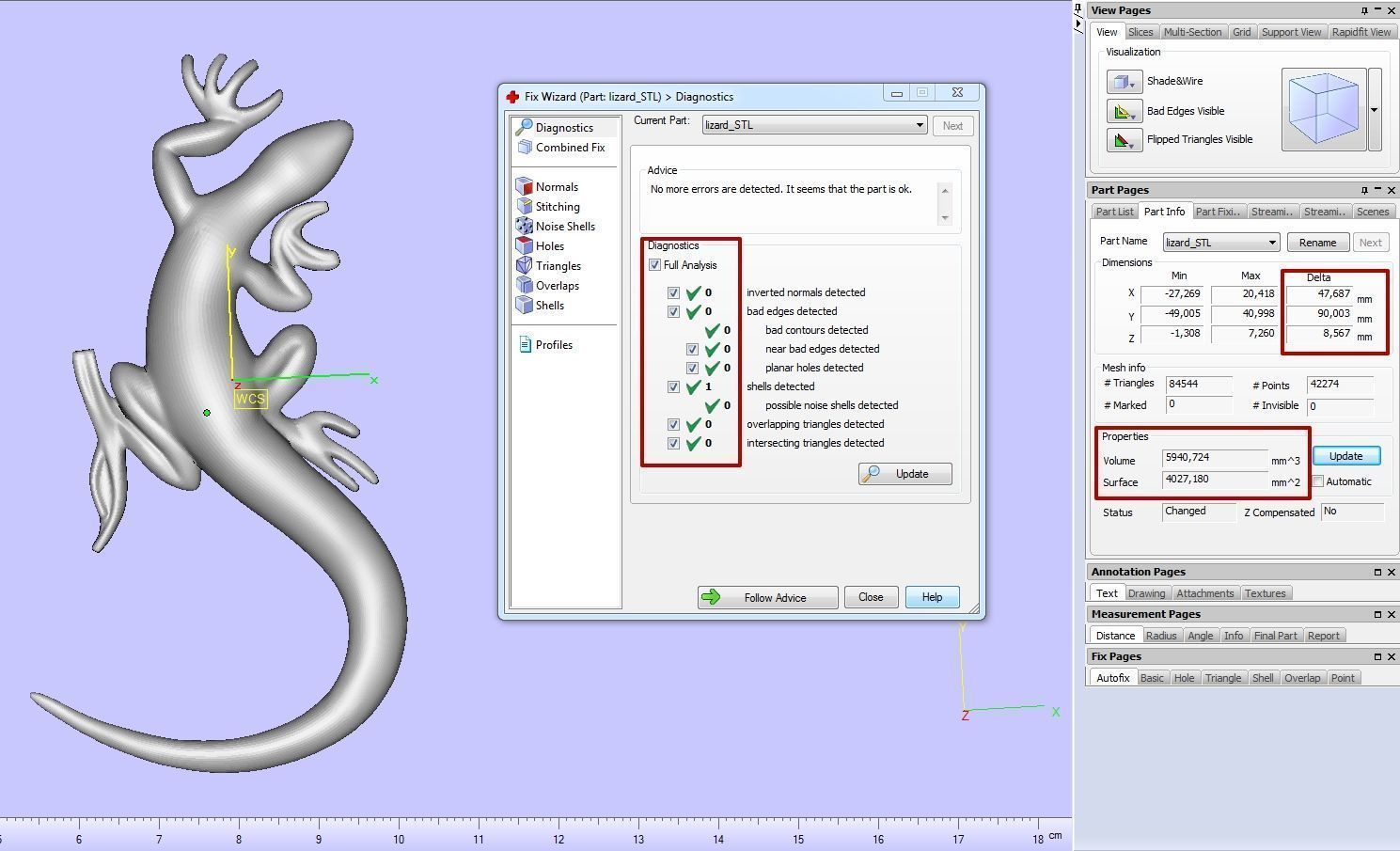Click Help button in Fix Wizard

932,597
